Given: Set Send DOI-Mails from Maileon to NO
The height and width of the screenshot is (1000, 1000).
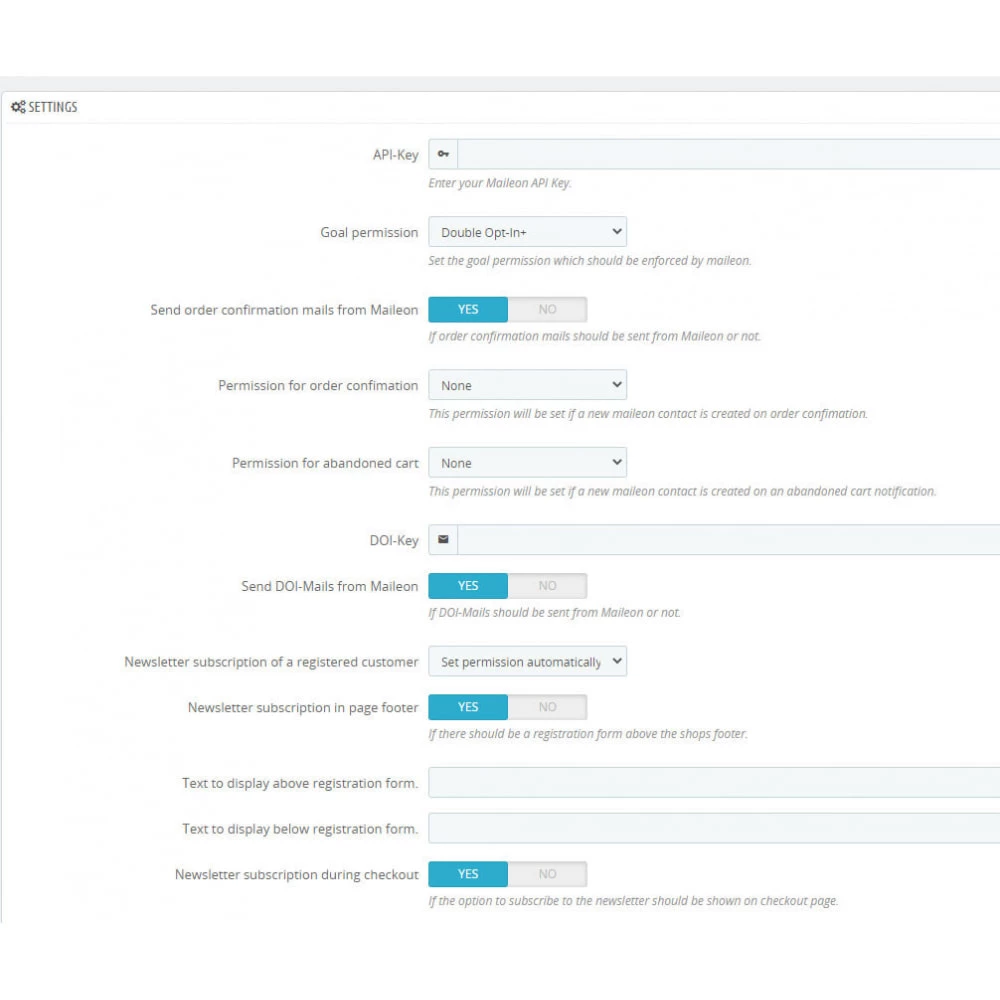Looking at the screenshot, I should pyautogui.click(x=547, y=585).
